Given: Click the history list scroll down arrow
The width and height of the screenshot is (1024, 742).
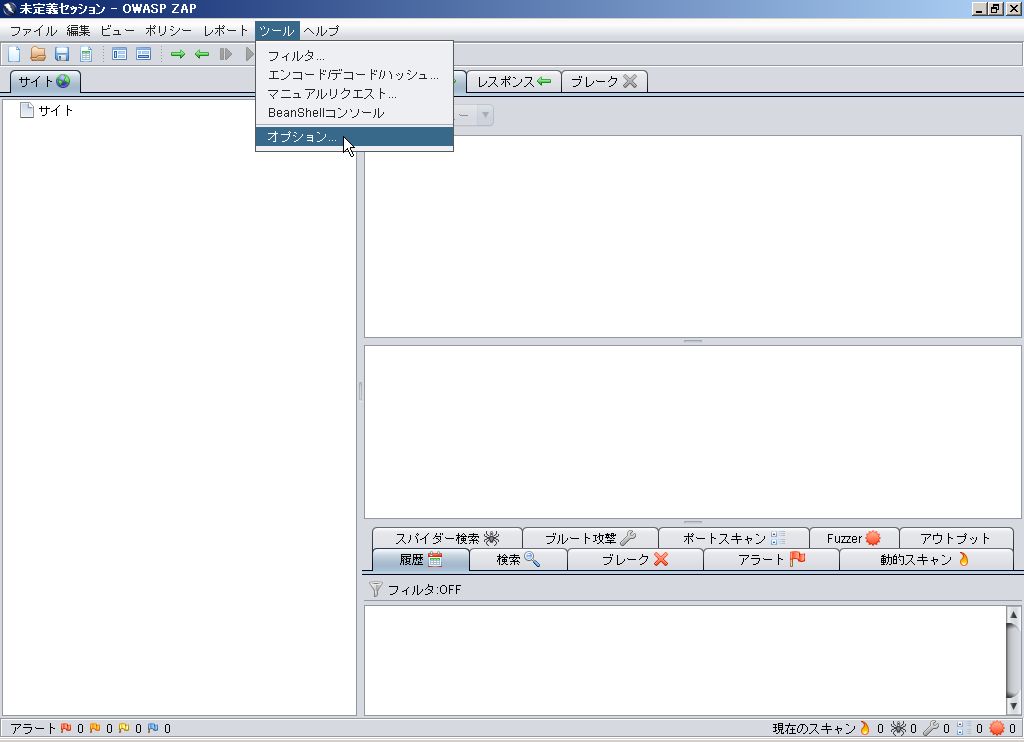Looking at the screenshot, I should pyautogui.click(x=1014, y=706).
